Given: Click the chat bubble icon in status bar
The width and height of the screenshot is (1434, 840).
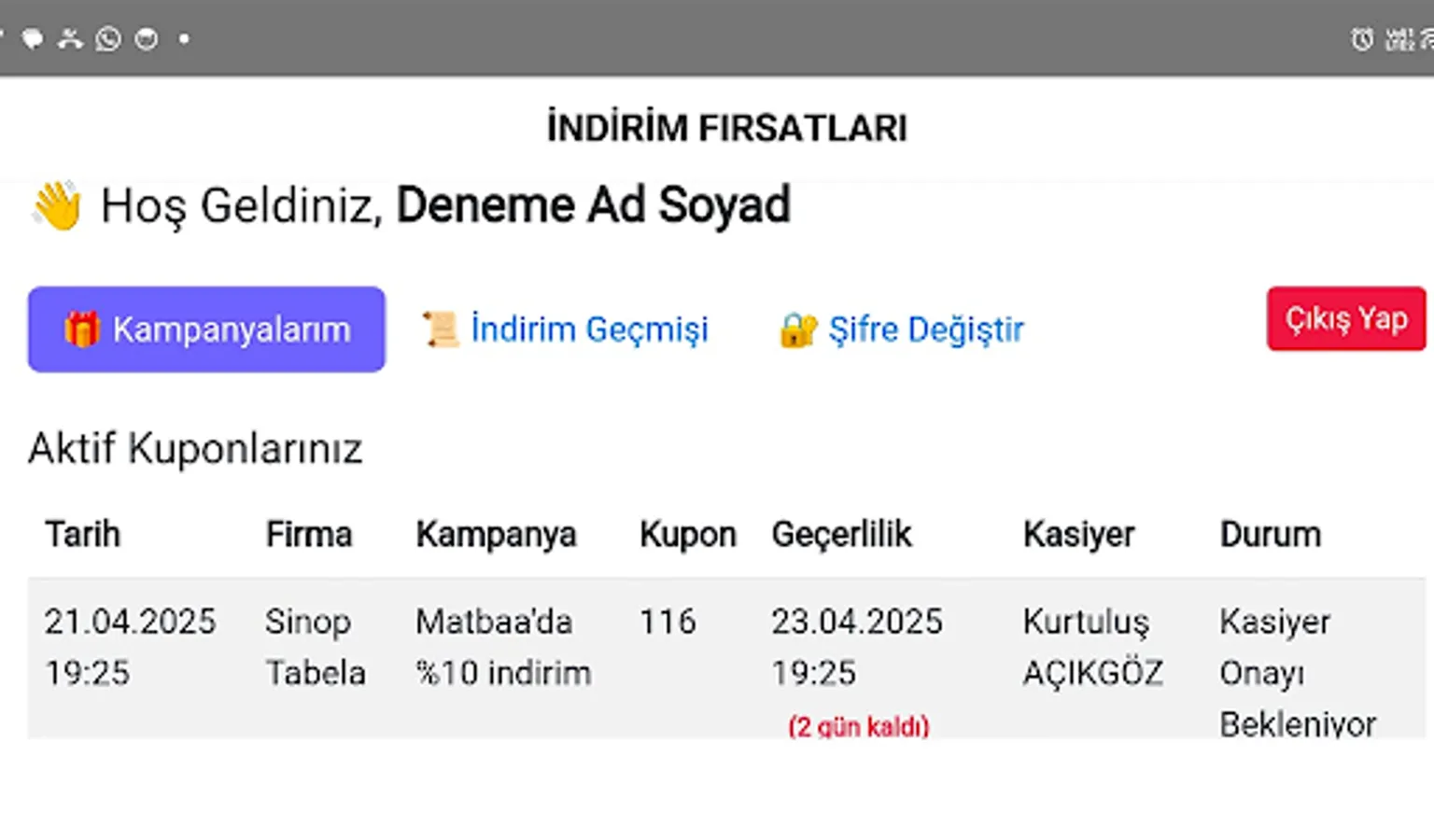Looking at the screenshot, I should coord(35,39).
